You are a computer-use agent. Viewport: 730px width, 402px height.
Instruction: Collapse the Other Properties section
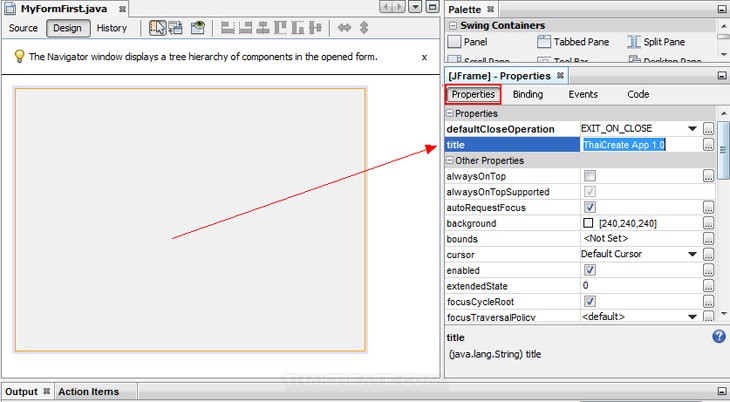(x=450, y=160)
